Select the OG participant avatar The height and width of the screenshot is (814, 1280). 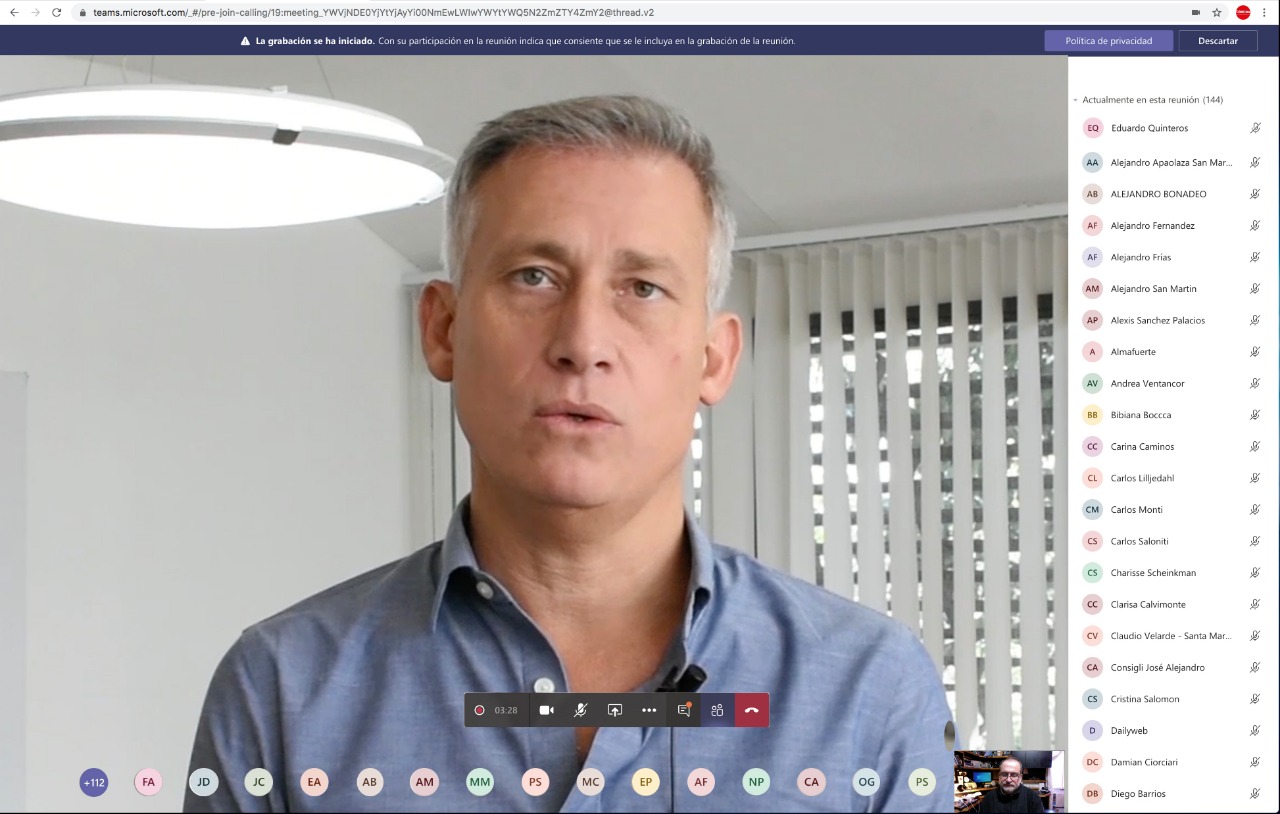click(867, 782)
